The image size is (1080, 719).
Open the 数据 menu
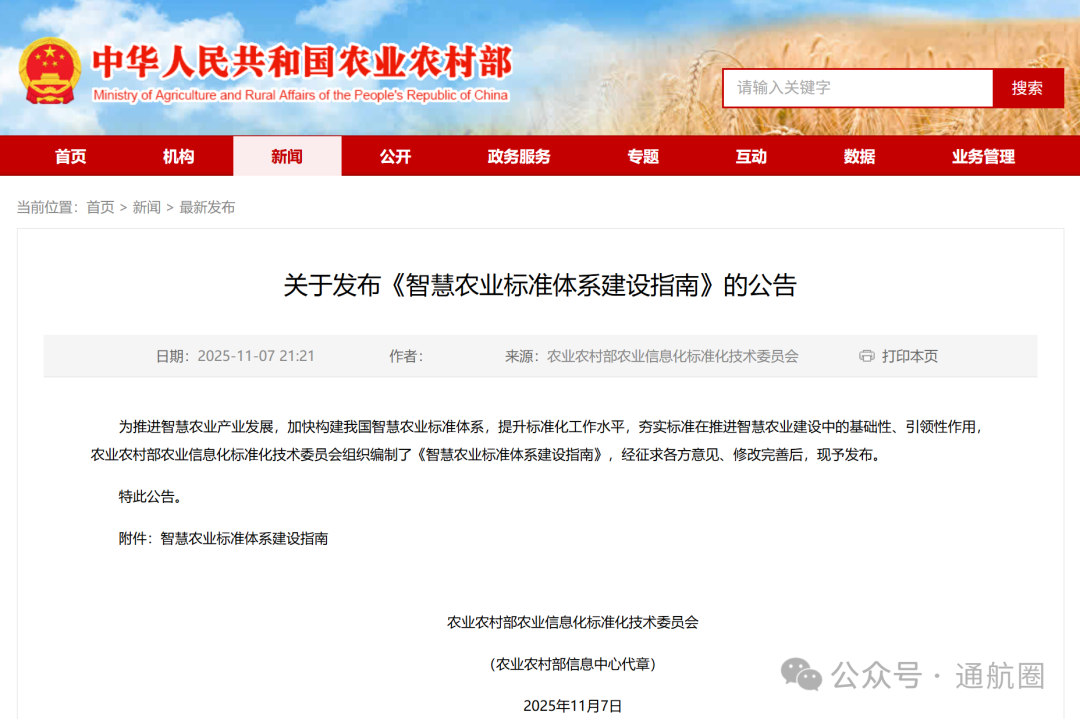coord(858,156)
